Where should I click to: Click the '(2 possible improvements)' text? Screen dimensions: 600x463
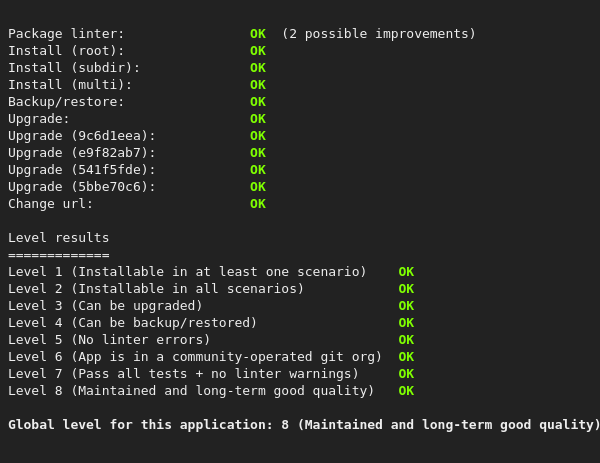378,34
